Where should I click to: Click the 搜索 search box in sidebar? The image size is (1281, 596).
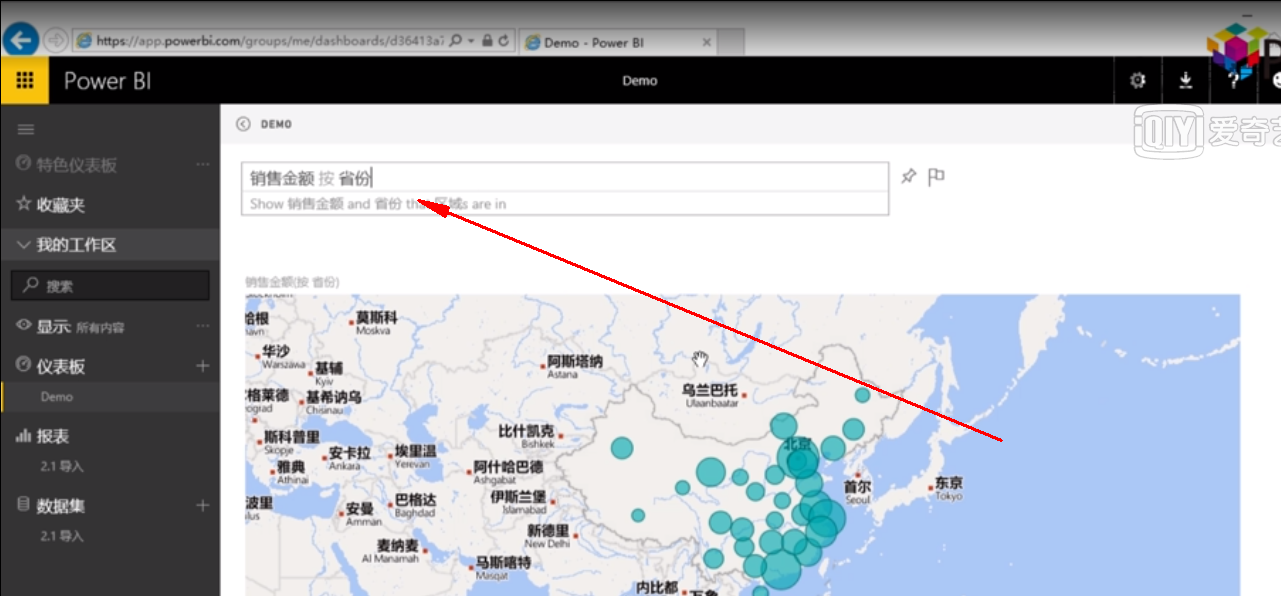click(110, 286)
